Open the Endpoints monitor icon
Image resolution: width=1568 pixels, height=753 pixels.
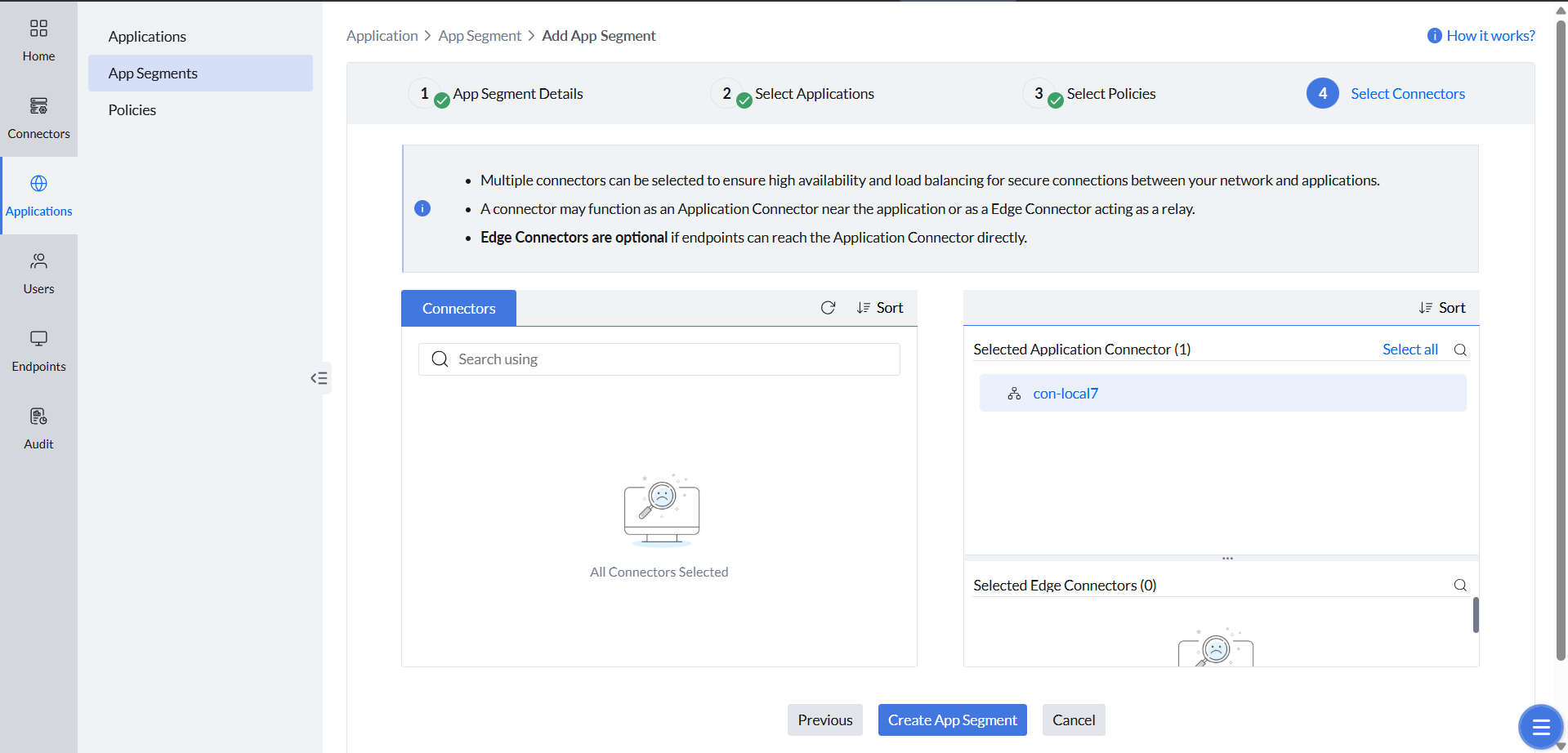coord(38,339)
